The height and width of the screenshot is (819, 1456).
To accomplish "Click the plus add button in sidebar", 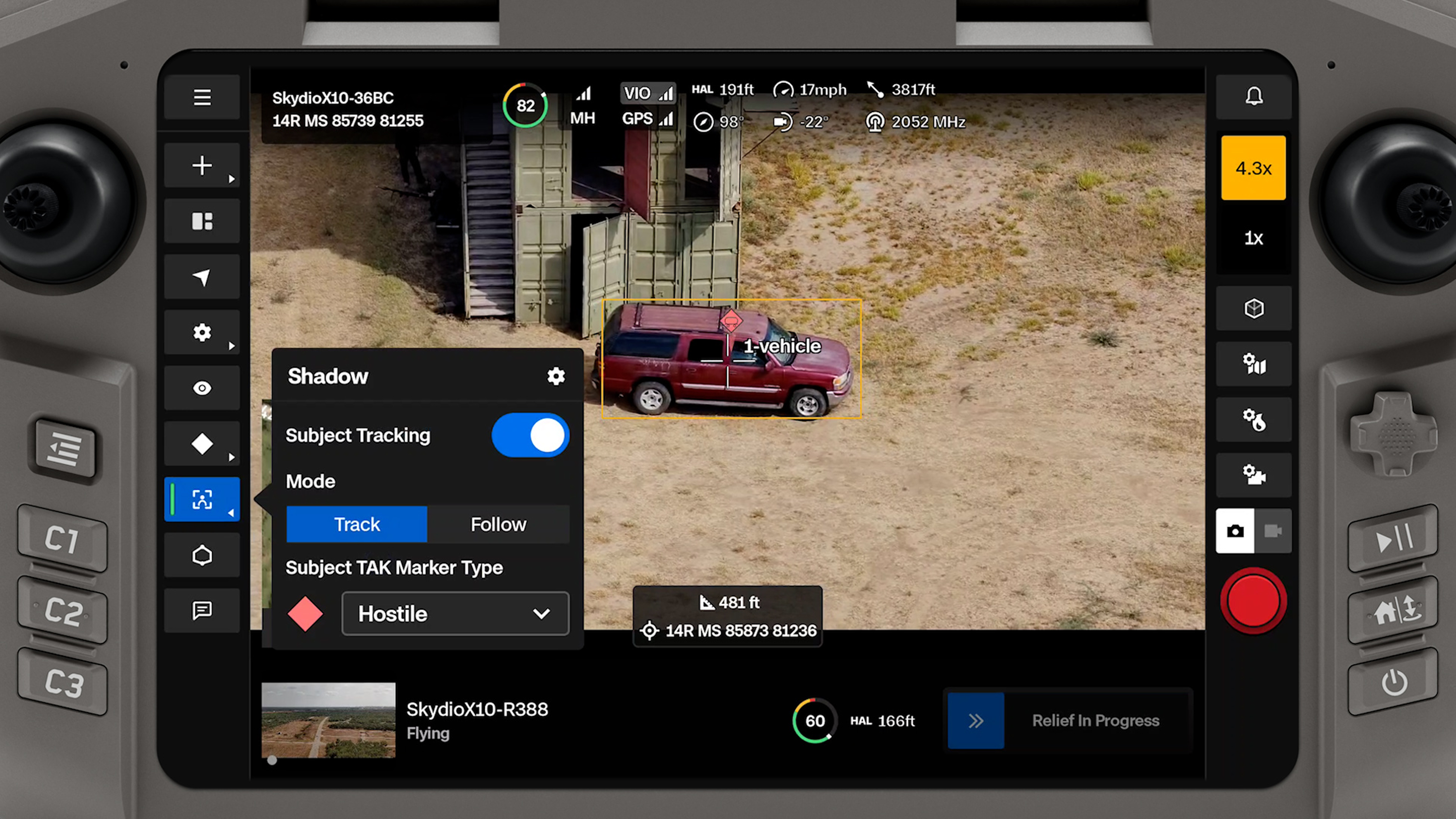I will (202, 165).
